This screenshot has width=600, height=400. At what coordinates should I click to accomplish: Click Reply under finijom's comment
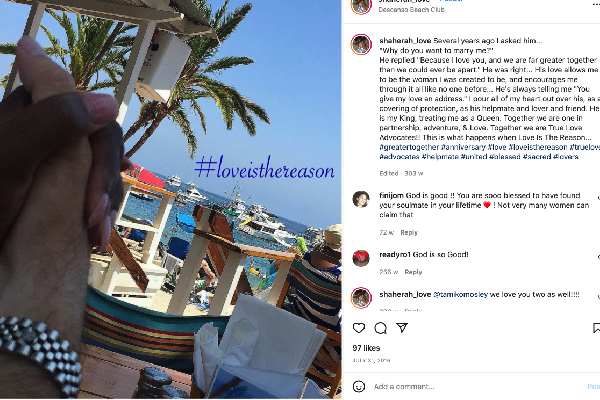tap(409, 233)
